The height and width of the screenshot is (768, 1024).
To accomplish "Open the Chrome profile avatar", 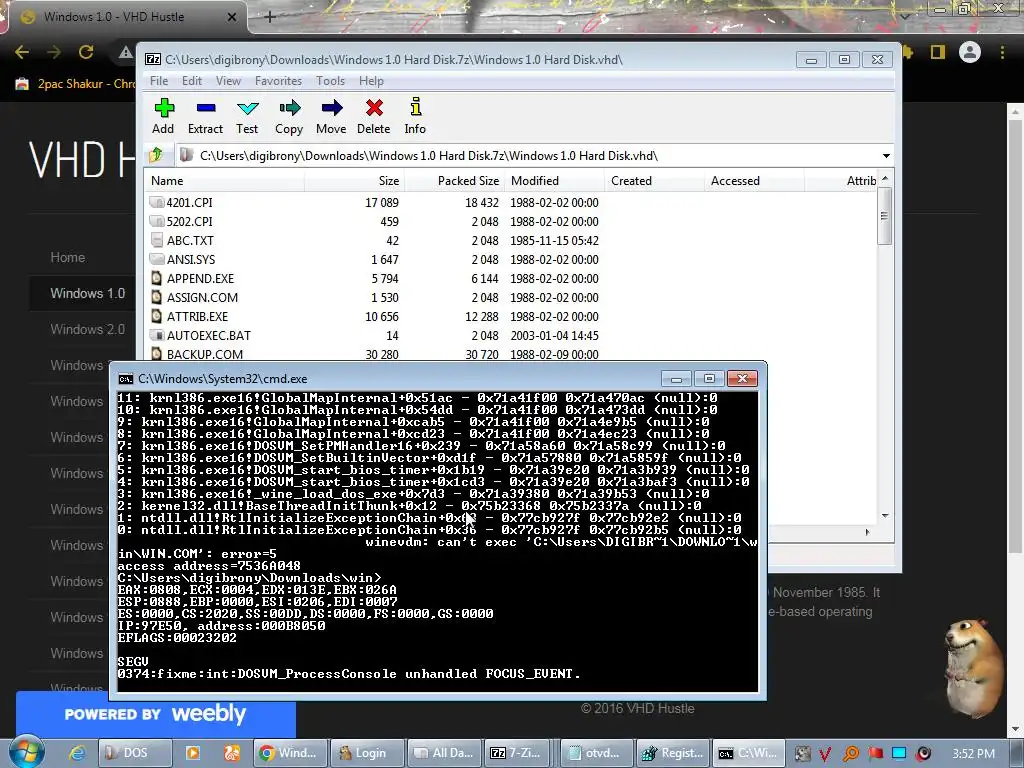I will (x=970, y=52).
